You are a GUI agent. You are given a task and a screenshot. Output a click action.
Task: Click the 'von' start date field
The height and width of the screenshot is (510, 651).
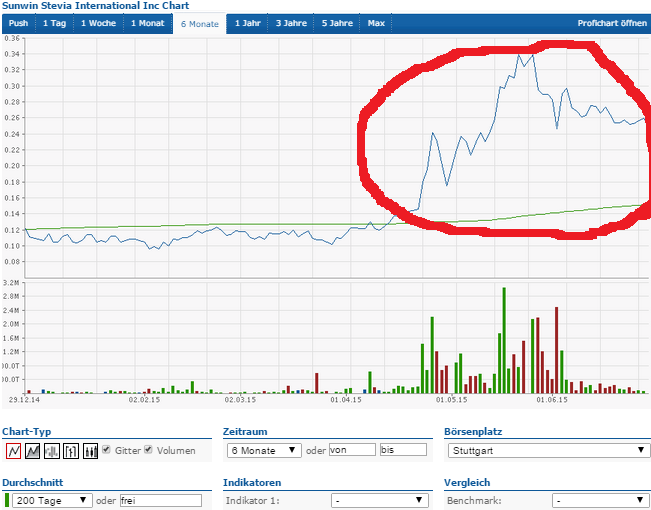click(x=352, y=450)
